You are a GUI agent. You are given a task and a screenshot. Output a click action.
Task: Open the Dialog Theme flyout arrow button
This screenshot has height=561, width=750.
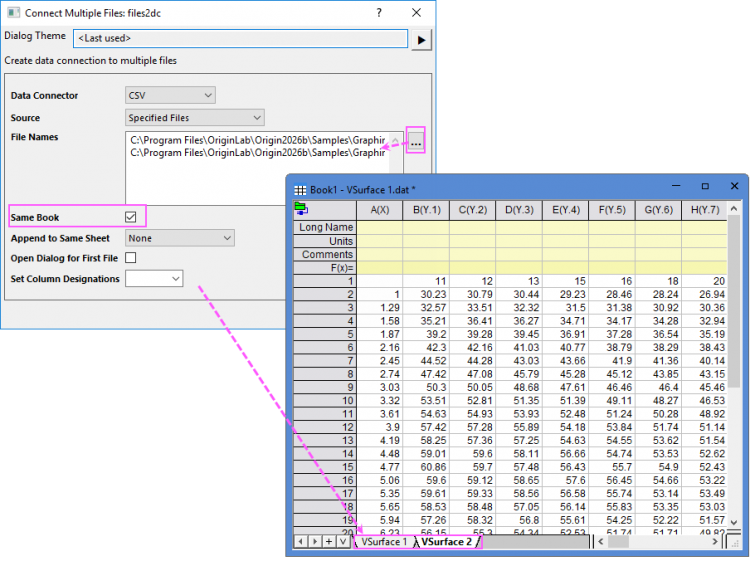point(421,40)
